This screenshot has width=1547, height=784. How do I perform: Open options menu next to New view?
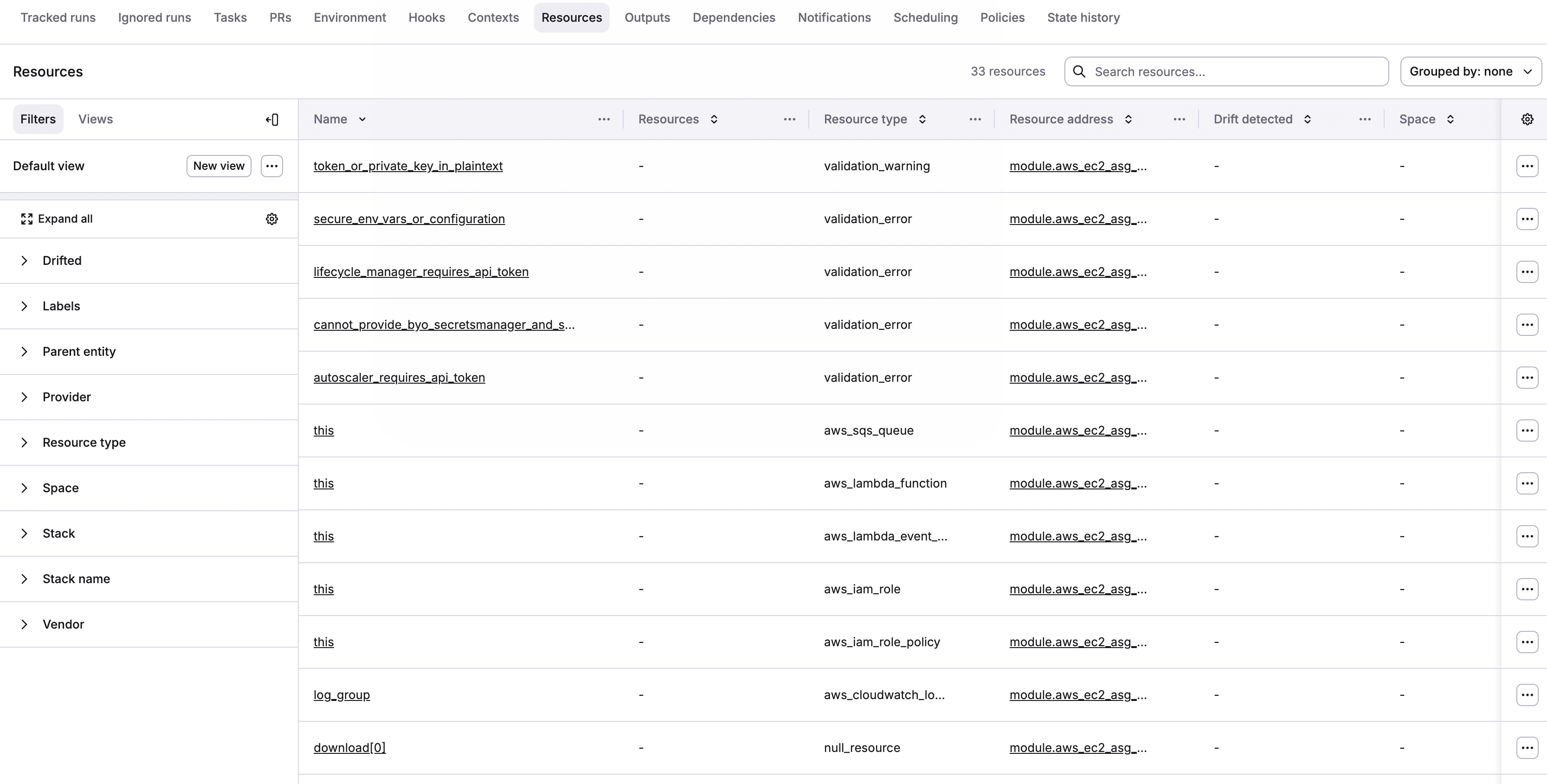tap(271, 166)
